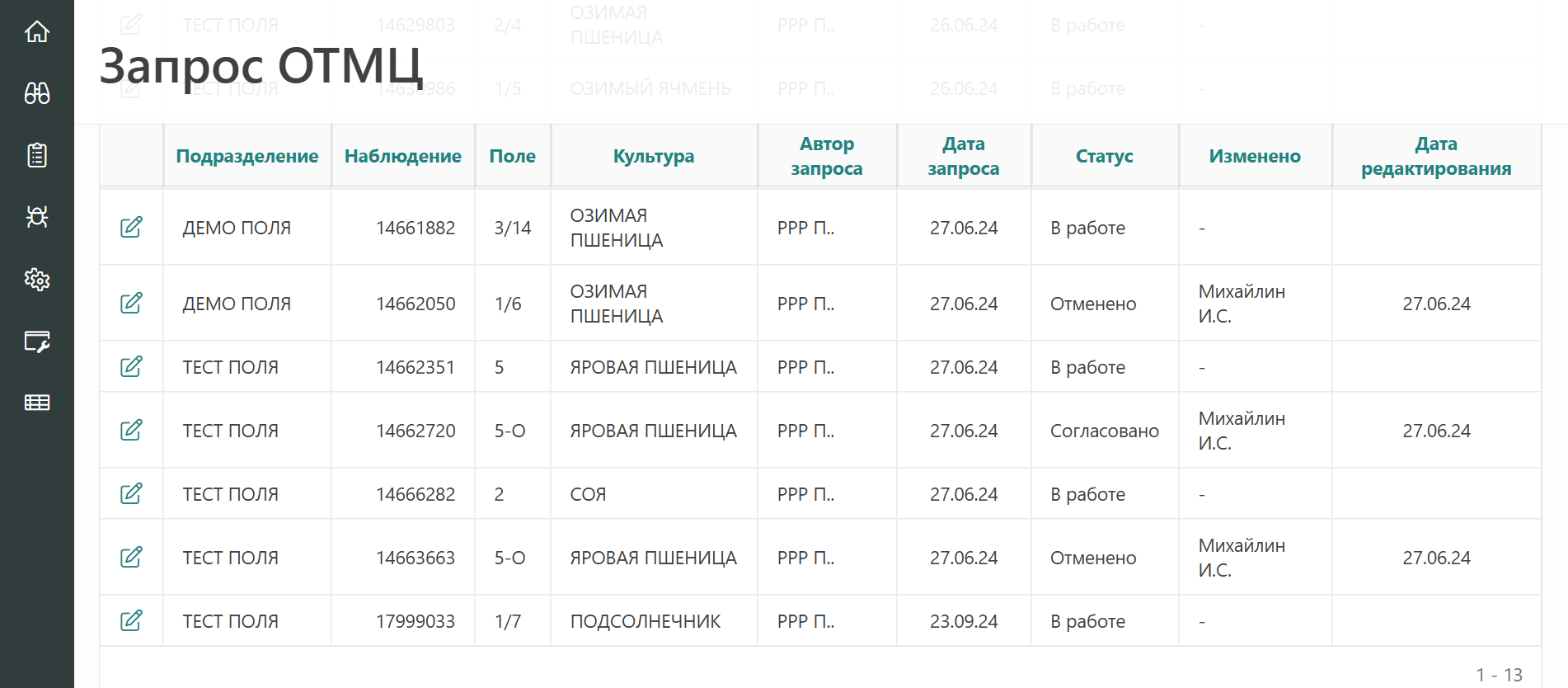
Task: Sort by the Статус column header
Action: tap(1104, 156)
